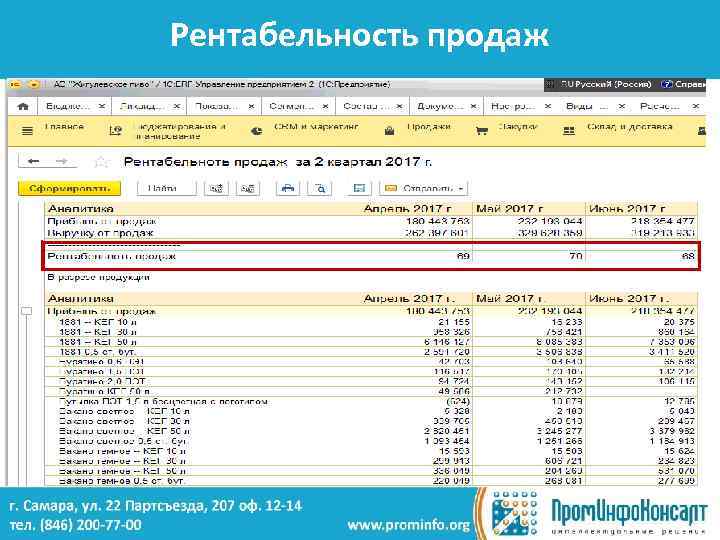
Task: Select row 1881 – КЕГ 50 л
Action: [98, 342]
